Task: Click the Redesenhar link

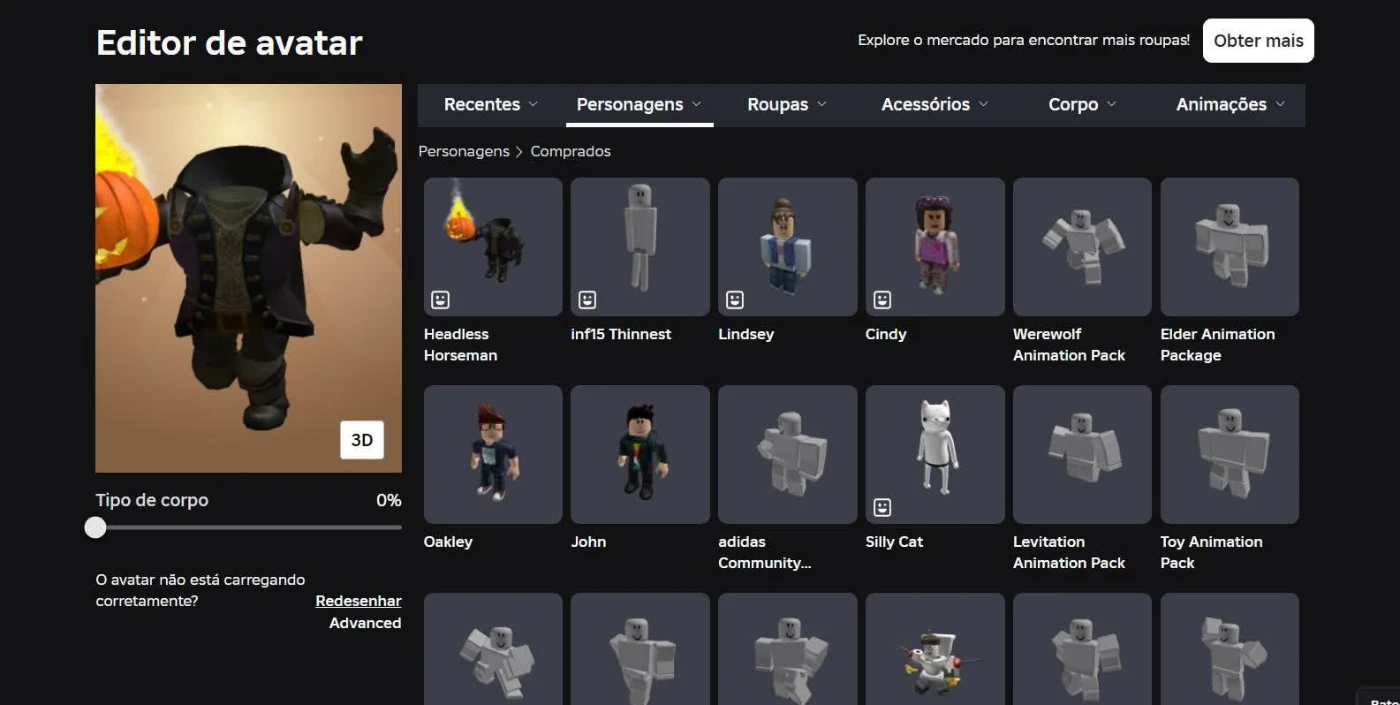Action: [358, 601]
